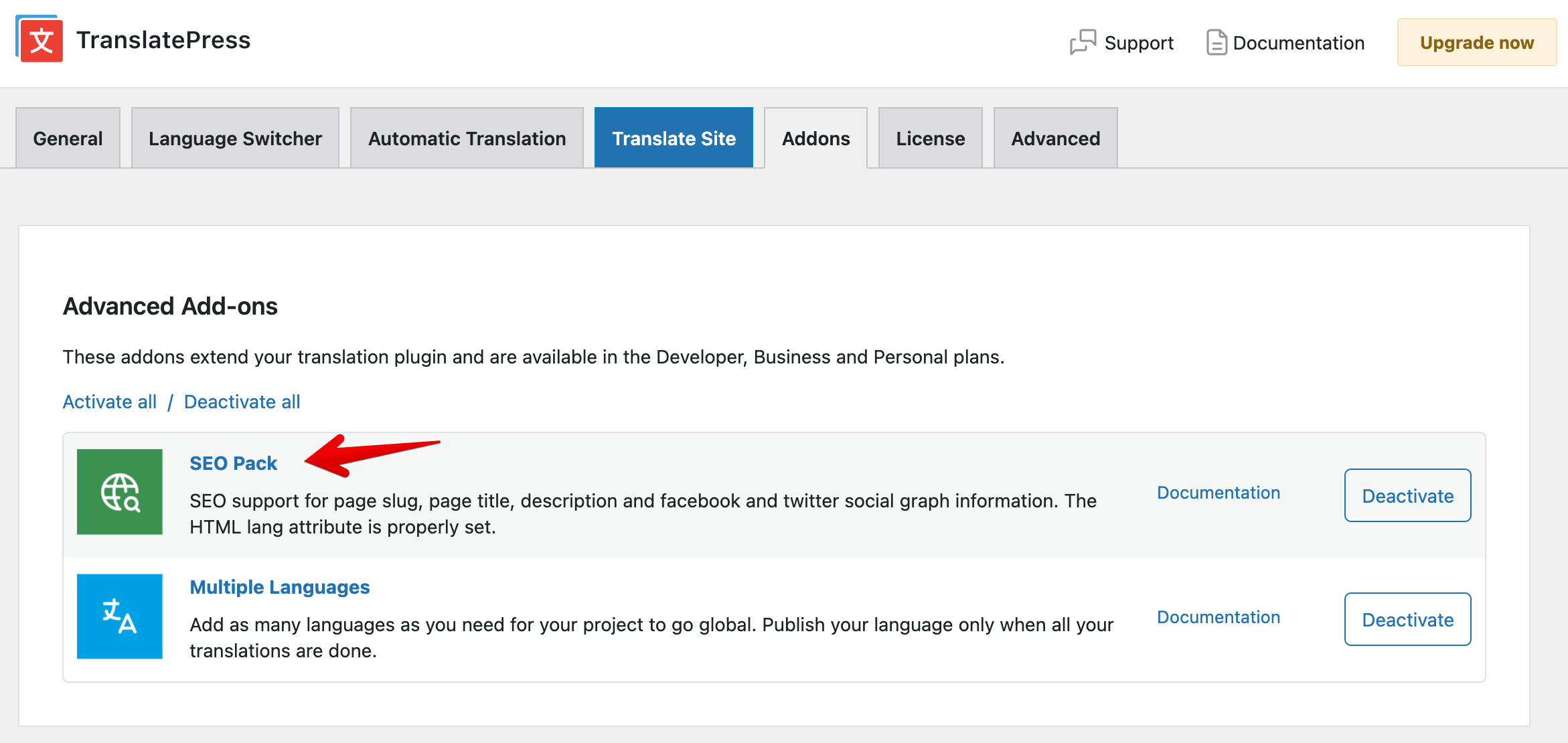The width and height of the screenshot is (1568, 743).
Task: Open the Language Switcher tab
Action: coord(235,138)
